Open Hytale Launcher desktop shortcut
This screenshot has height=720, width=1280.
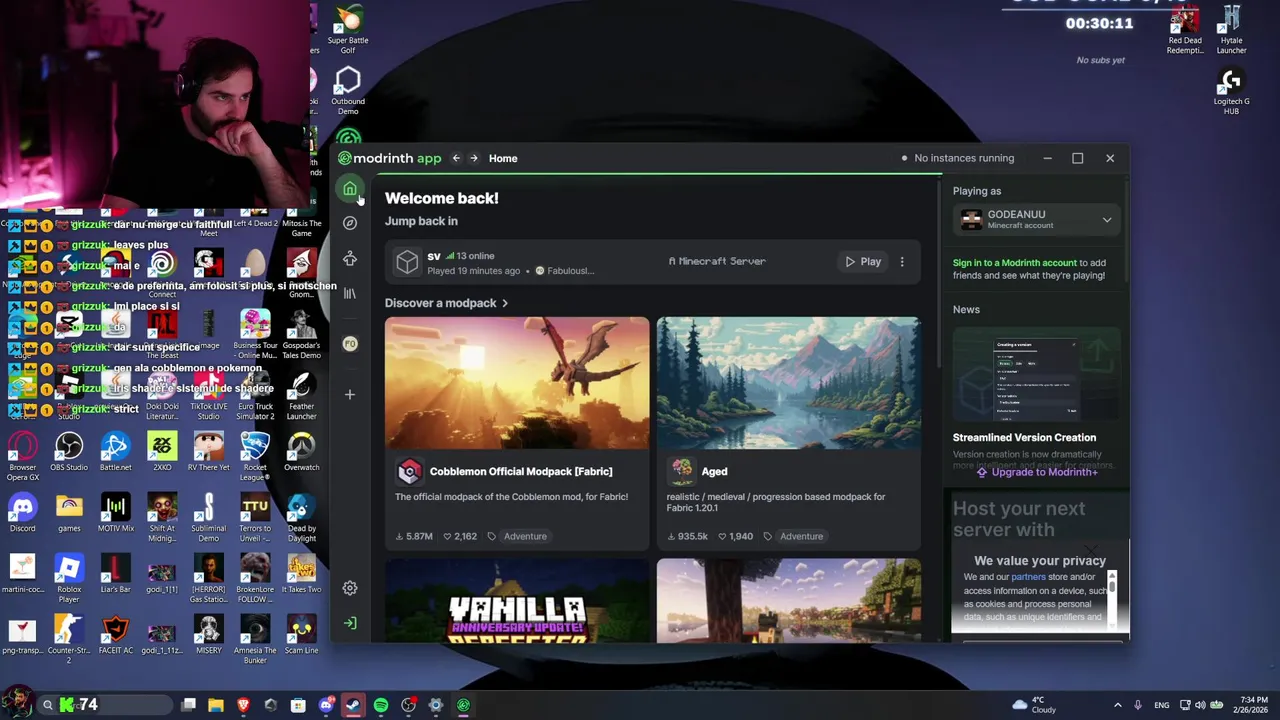click(1231, 30)
